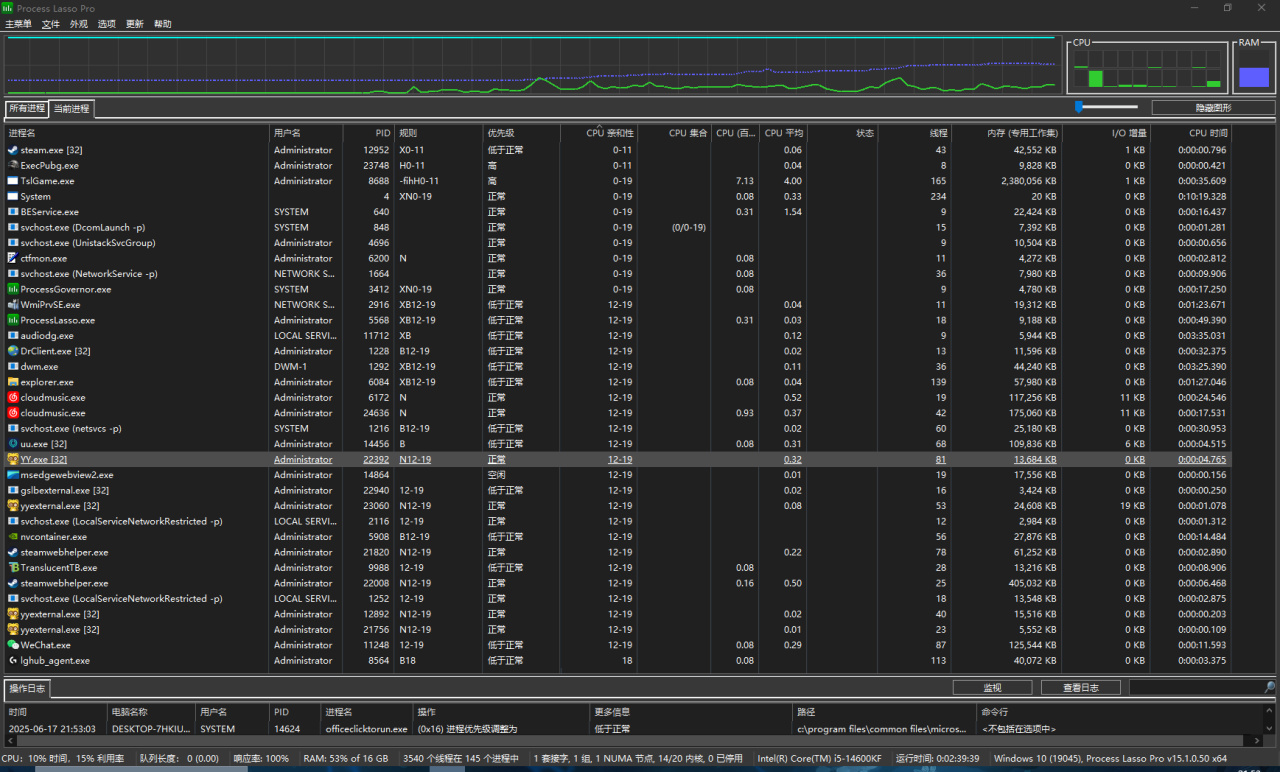The height and width of the screenshot is (772, 1280).
Task: Click the RAM usage meter
Action: point(1253,69)
